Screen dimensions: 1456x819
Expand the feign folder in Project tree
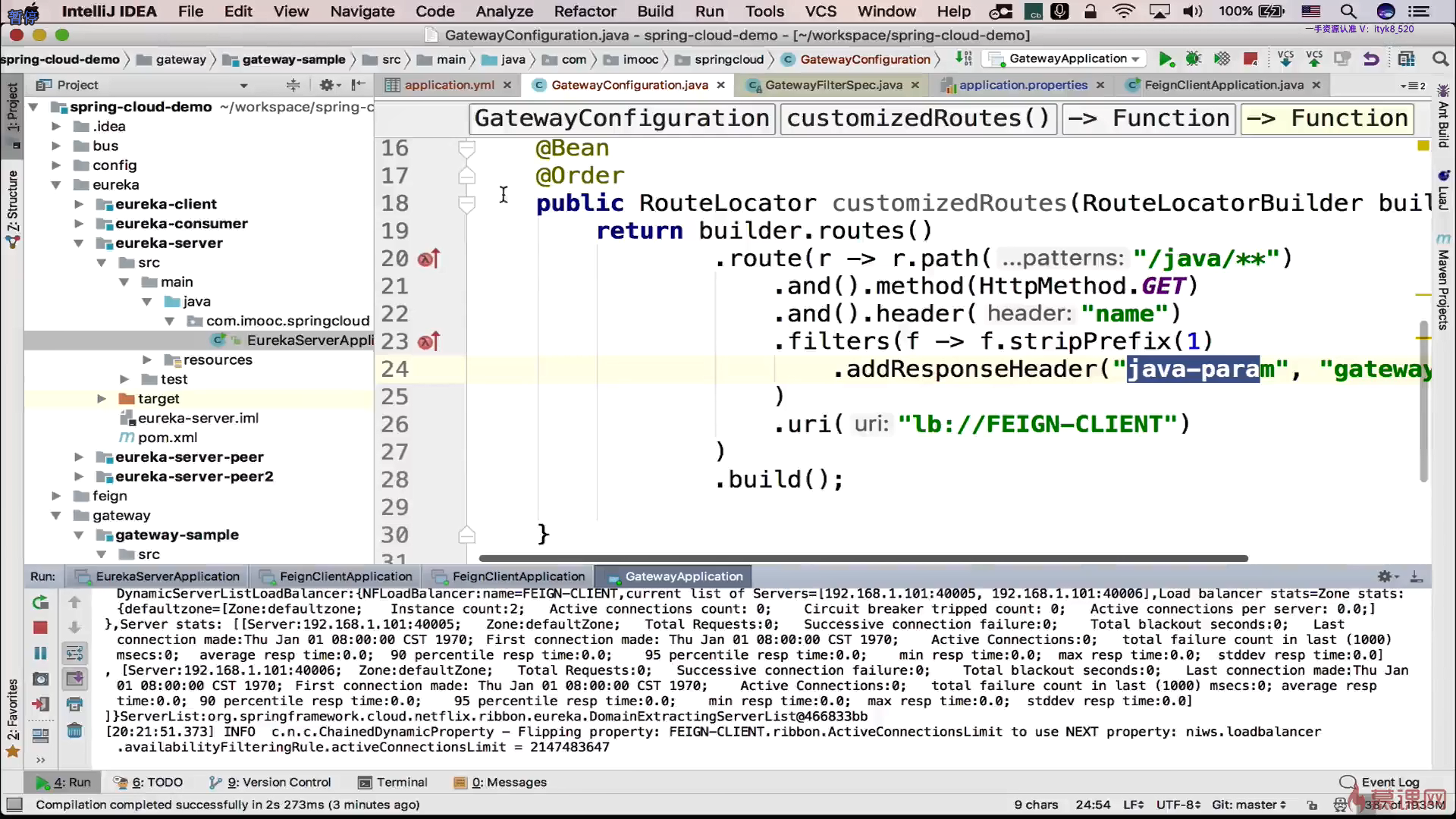pos(56,496)
